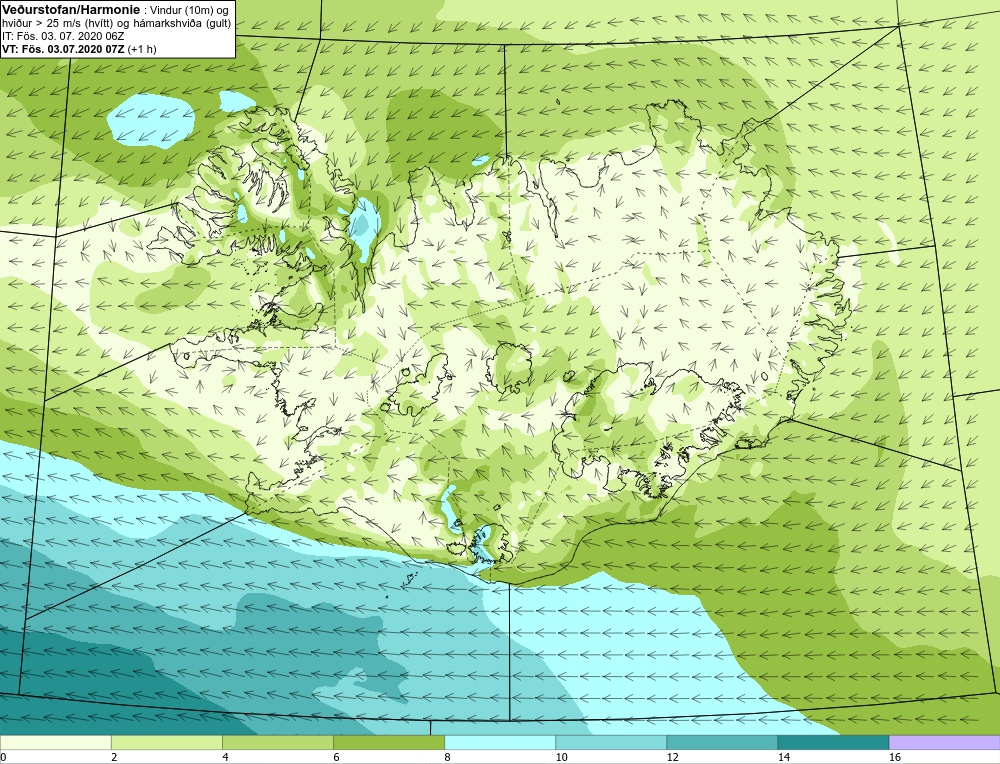The height and width of the screenshot is (764, 1000).
Task: Click the 'VT: Fös. 03.07.2020 07Z' valid time text
Action: 63,48
